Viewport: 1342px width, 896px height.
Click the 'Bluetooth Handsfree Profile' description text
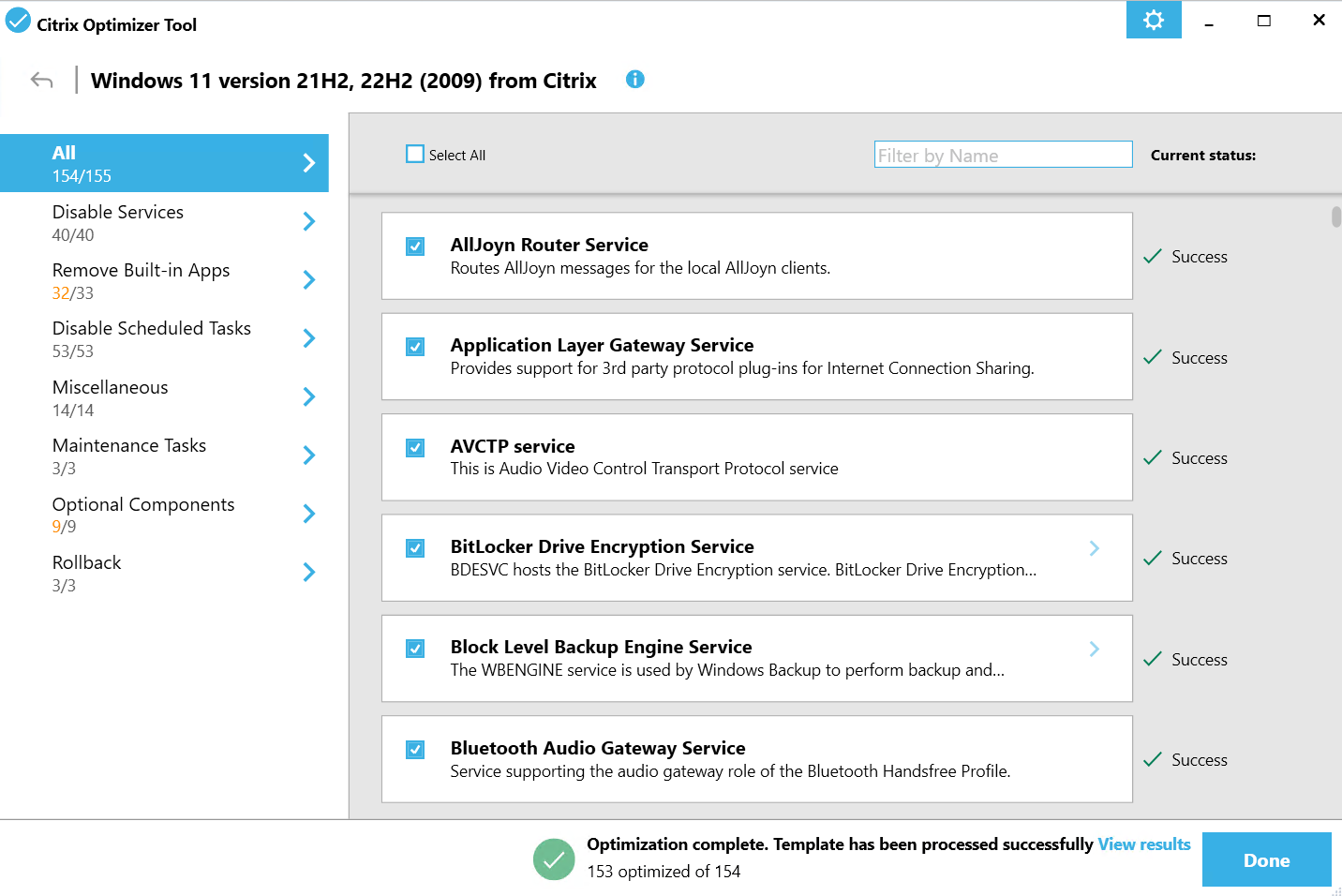[x=730, y=771]
